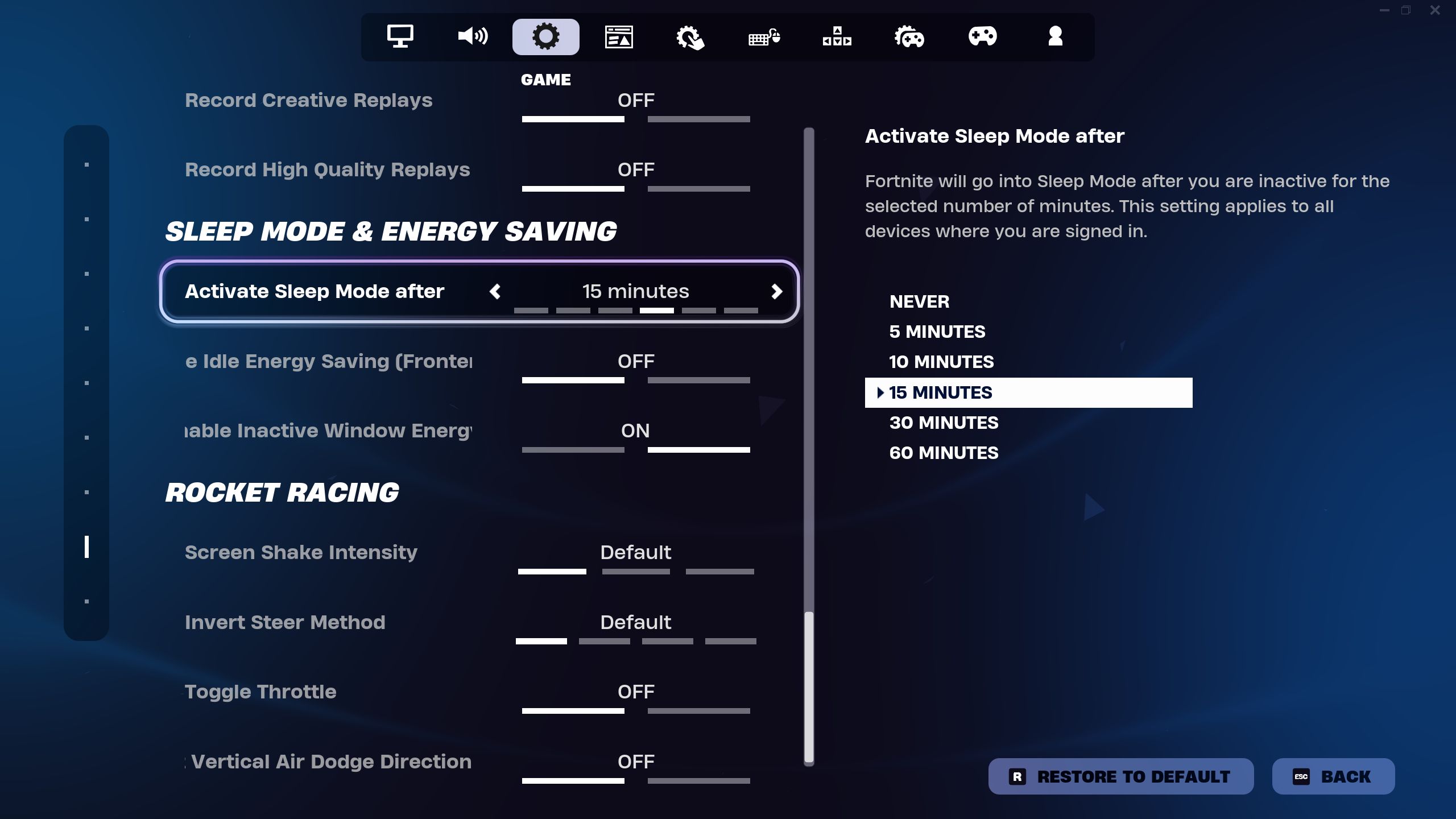The height and width of the screenshot is (819, 1456).
Task: Toggle Record Creative Replays off
Action: click(x=635, y=100)
